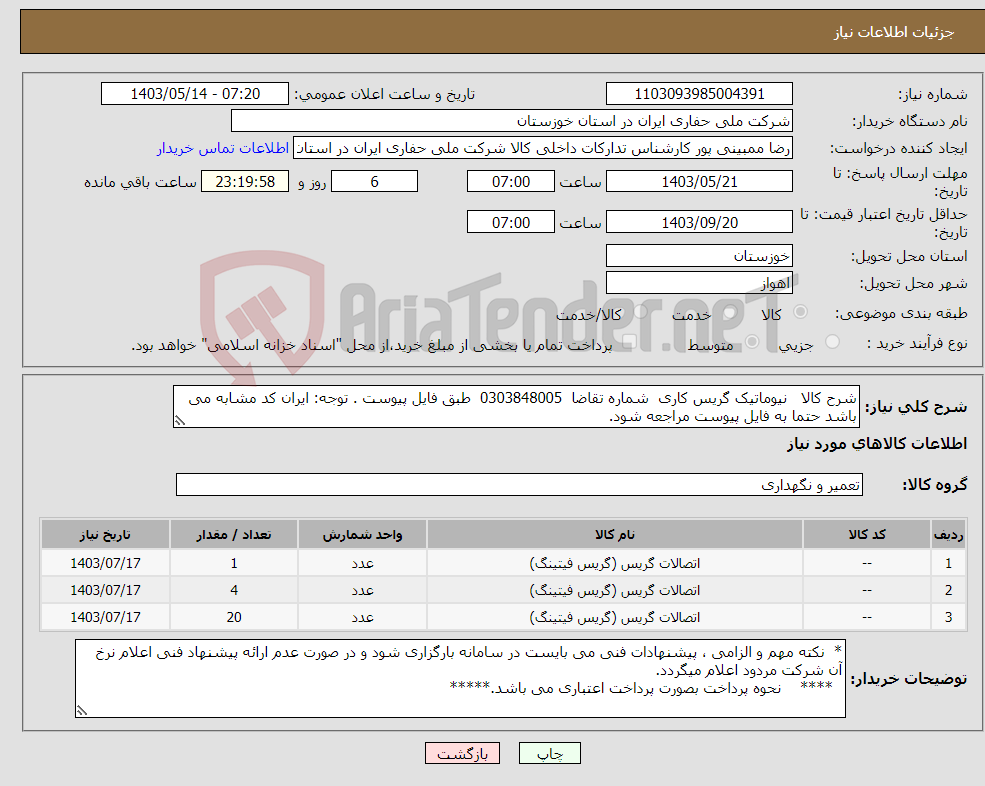
Task: Click quantity cell showing 4
Action: pyautogui.click(x=234, y=591)
